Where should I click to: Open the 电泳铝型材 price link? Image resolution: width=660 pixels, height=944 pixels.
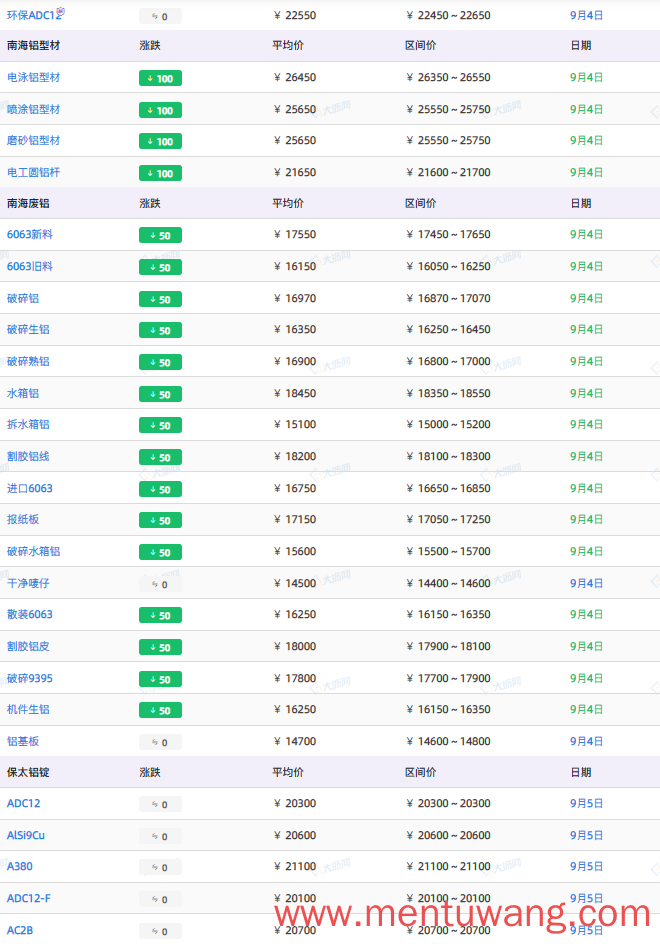[34, 78]
